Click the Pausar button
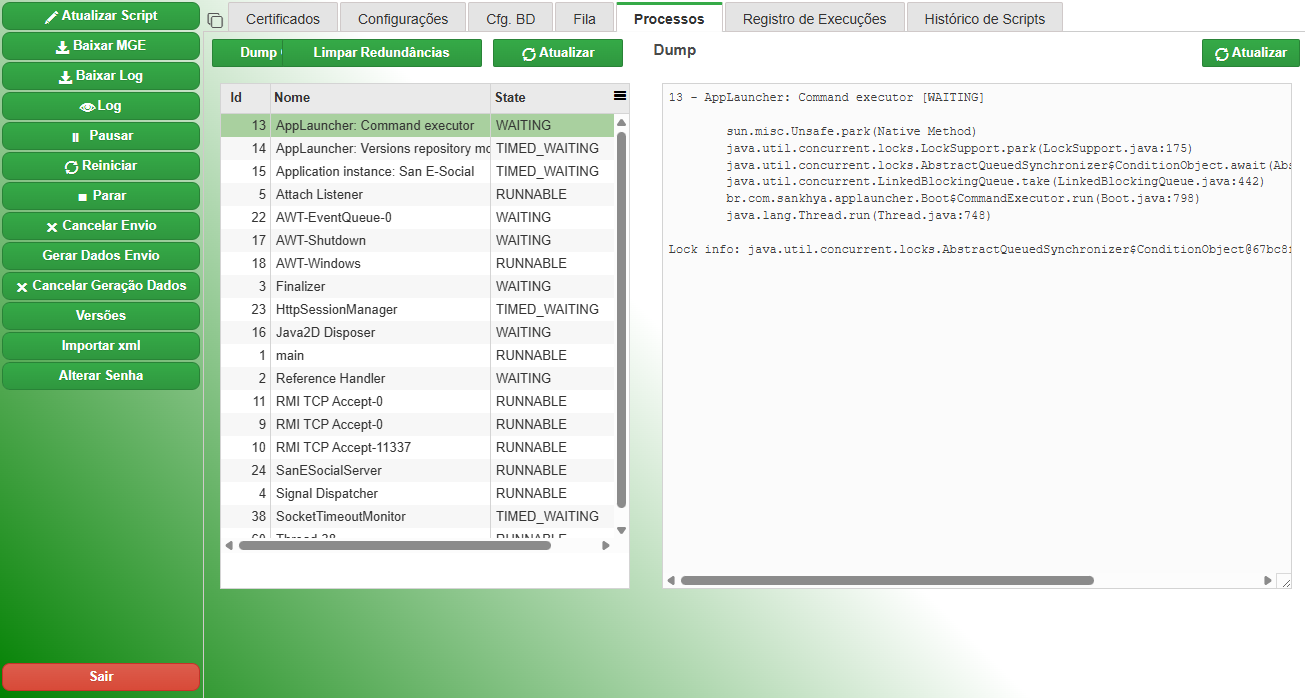This screenshot has width=1305, height=698. point(101,136)
